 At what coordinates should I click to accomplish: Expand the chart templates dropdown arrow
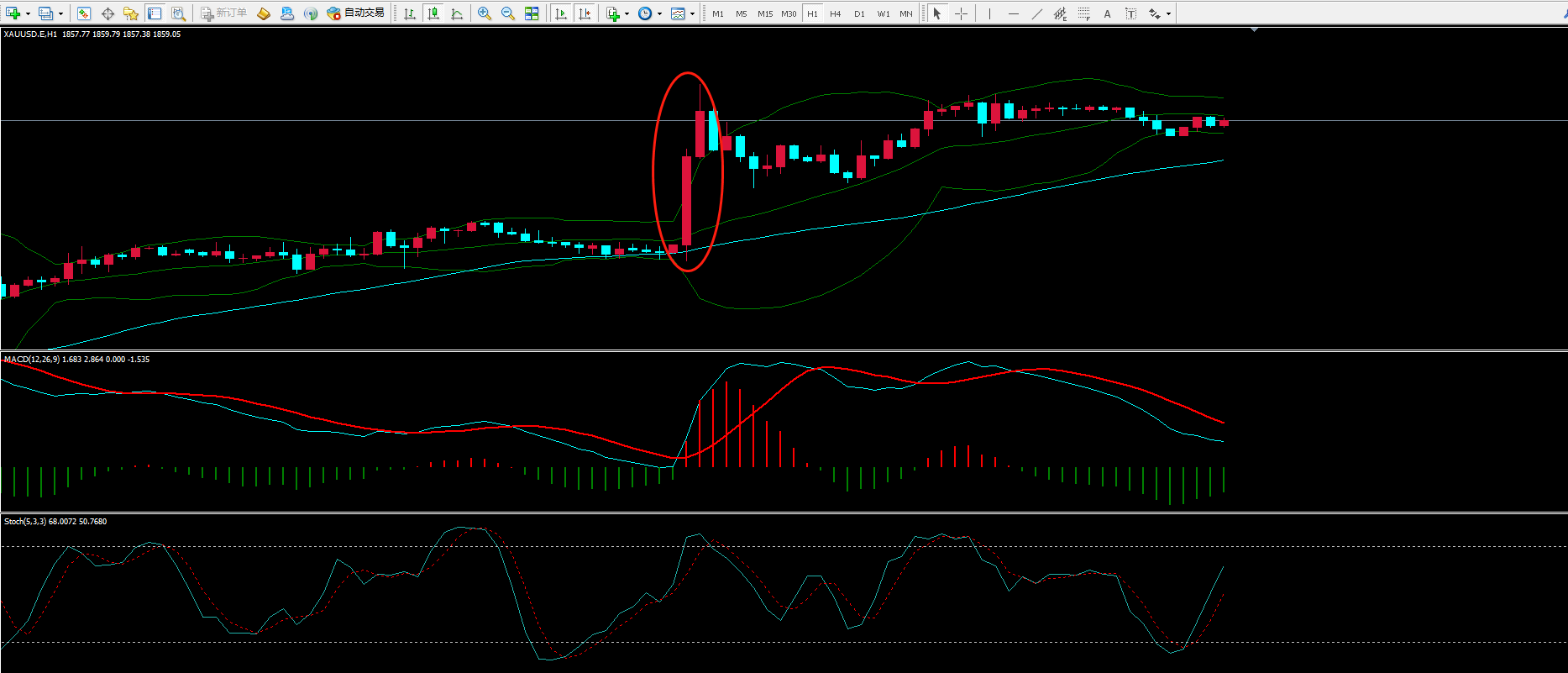click(692, 14)
